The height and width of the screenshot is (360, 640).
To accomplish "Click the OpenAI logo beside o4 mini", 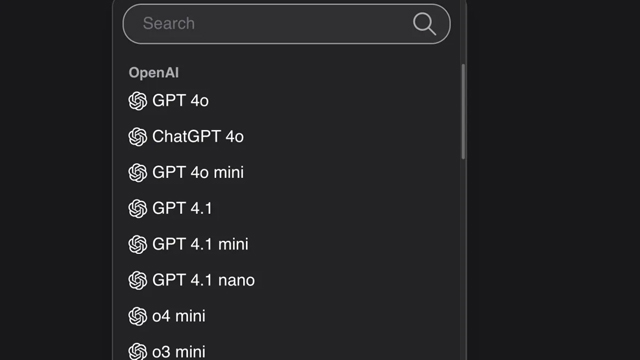I will coord(138,316).
